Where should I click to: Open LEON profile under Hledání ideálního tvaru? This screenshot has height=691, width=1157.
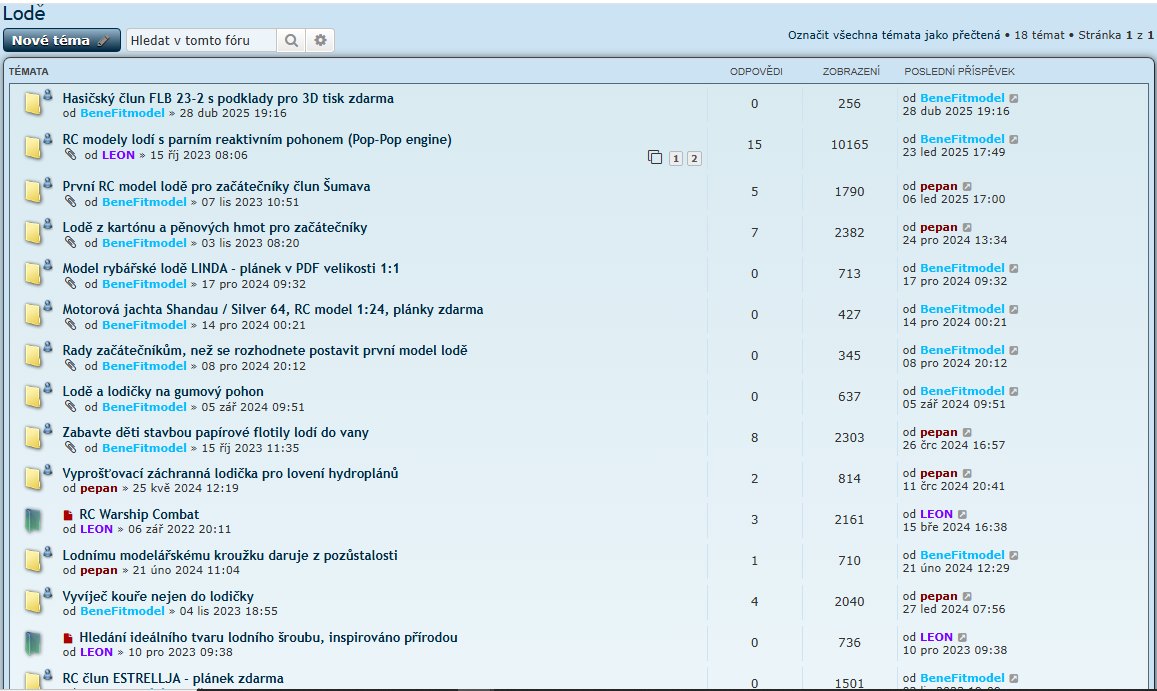(96, 652)
